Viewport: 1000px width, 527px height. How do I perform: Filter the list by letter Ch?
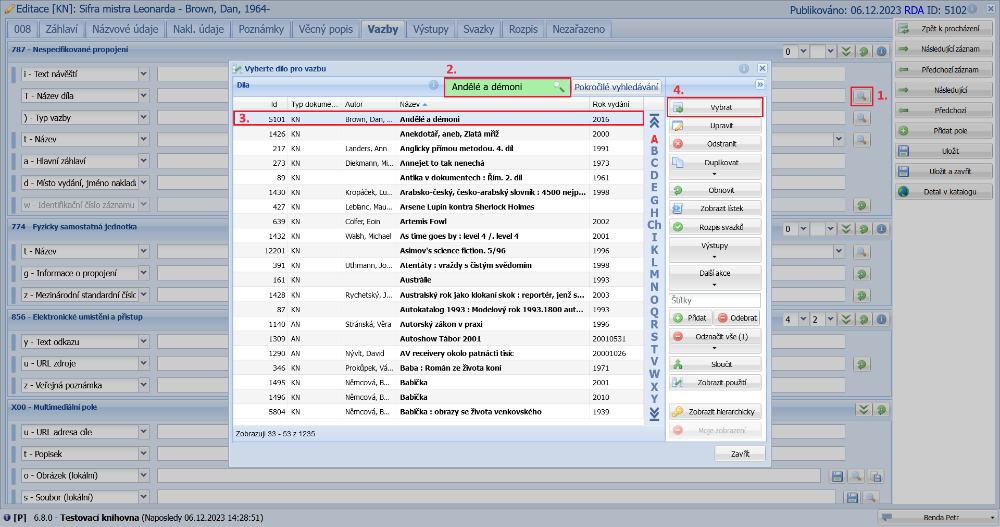(x=654, y=224)
